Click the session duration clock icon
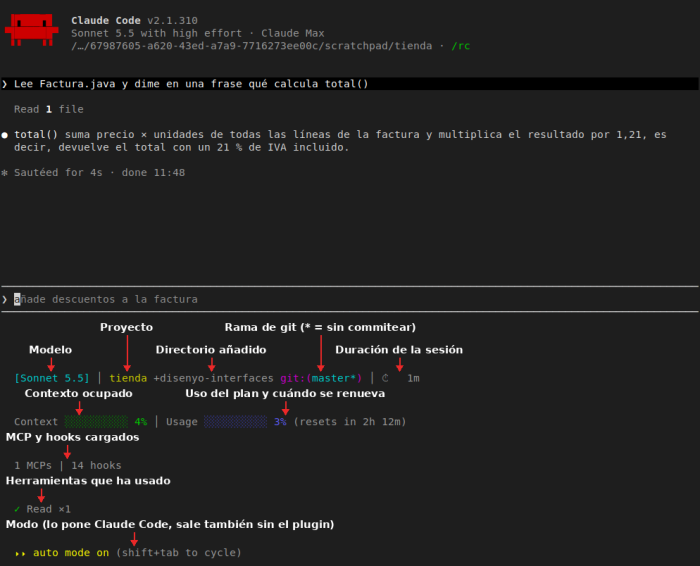This screenshot has height=566, width=700. click(x=385, y=378)
